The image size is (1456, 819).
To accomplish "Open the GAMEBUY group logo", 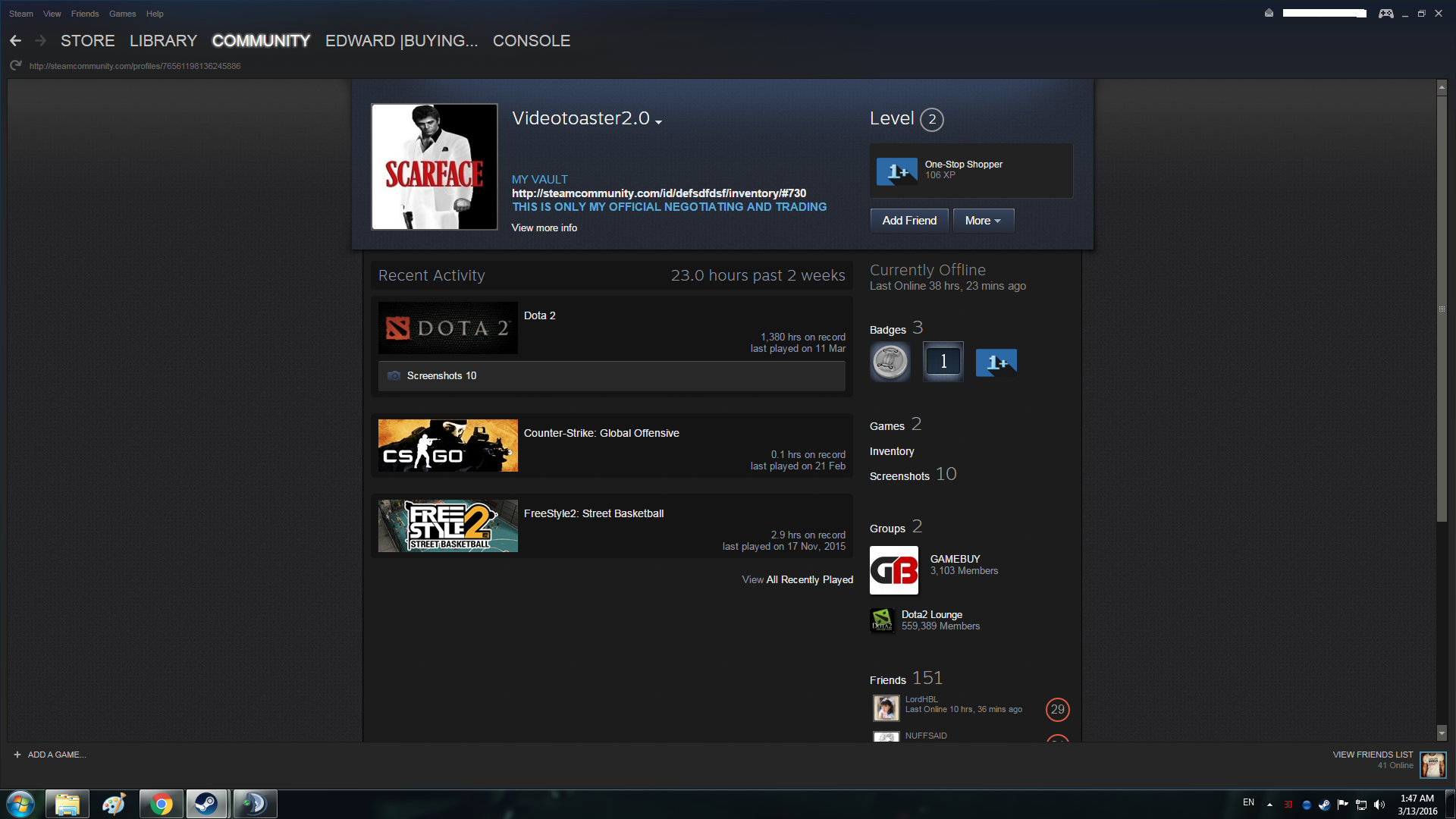I will [x=893, y=570].
